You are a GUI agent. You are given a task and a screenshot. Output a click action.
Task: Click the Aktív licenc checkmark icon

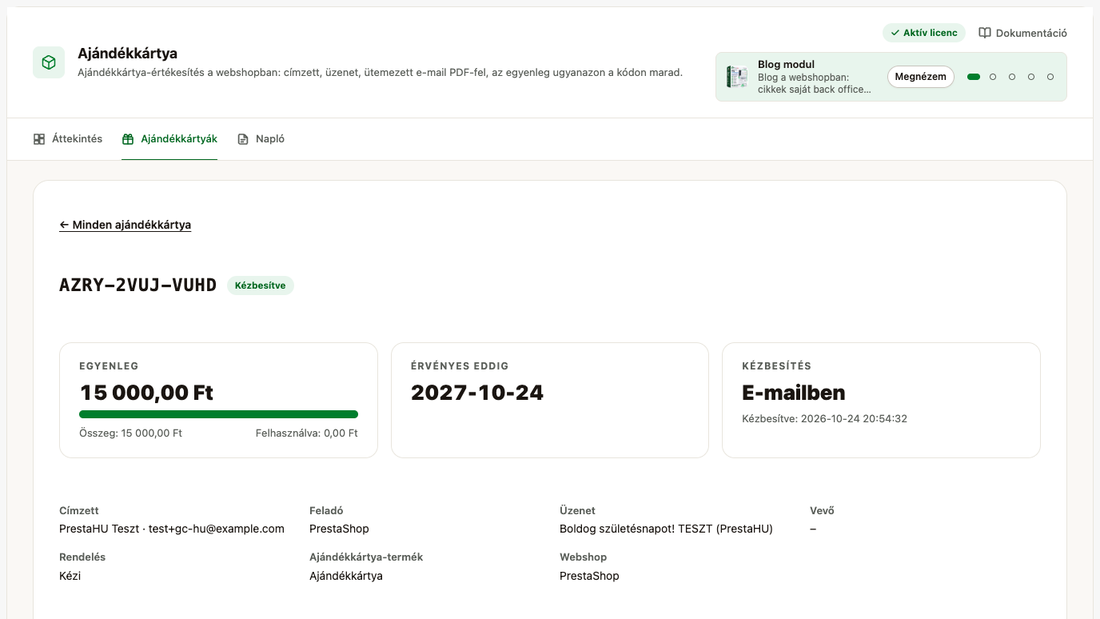point(895,33)
